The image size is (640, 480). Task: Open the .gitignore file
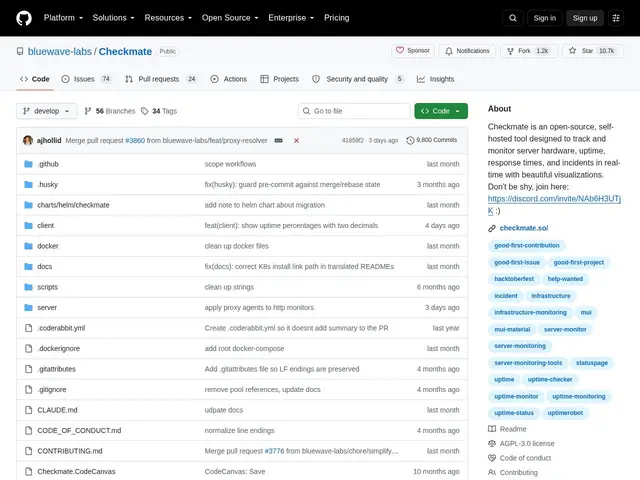(x=52, y=389)
